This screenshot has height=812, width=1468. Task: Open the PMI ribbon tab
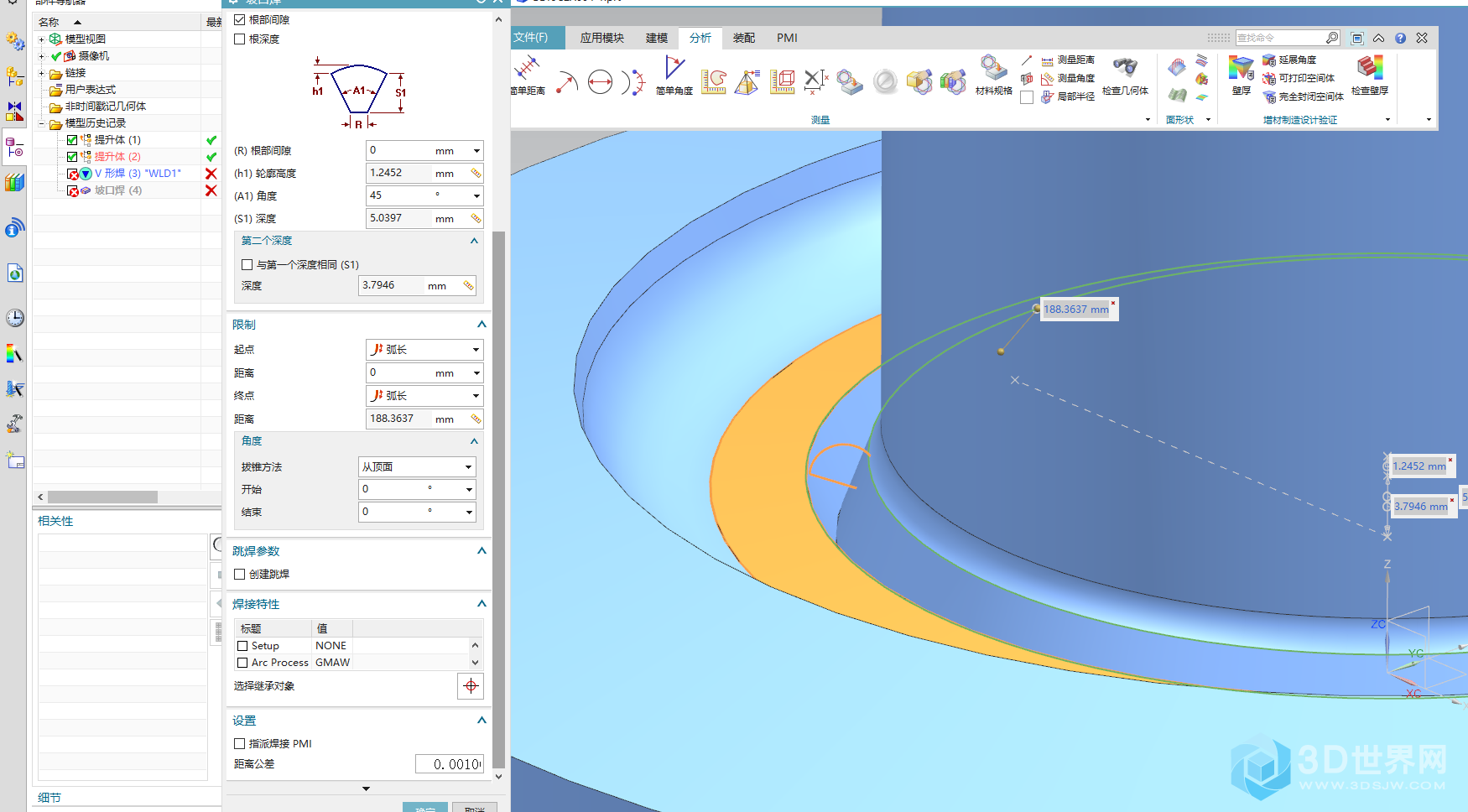(787, 38)
